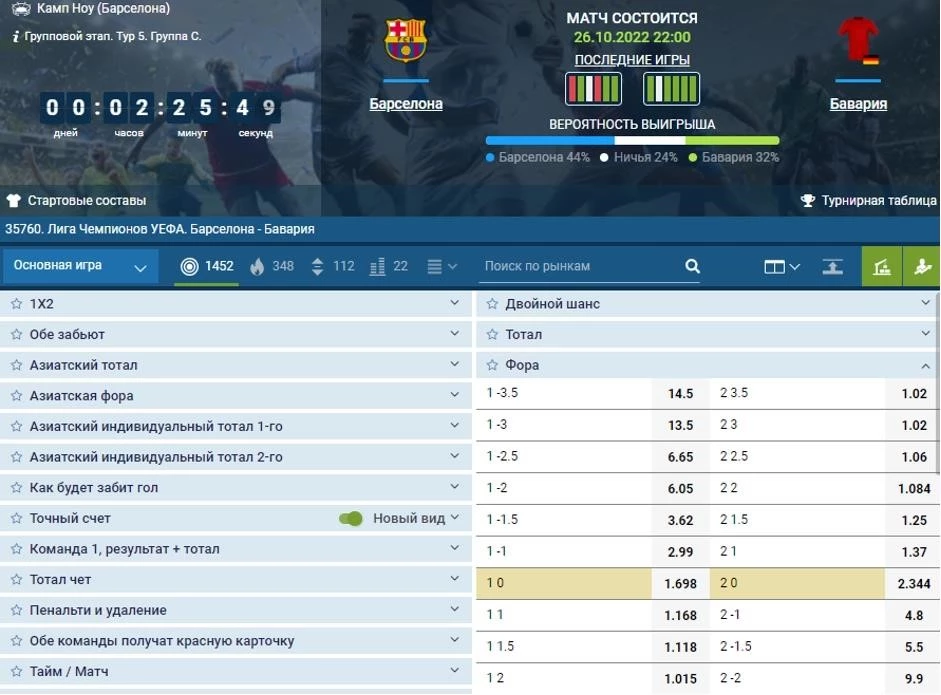The image size is (941, 695).
Task: Favorite the Фора market star
Action: pyautogui.click(x=492, y=365)
